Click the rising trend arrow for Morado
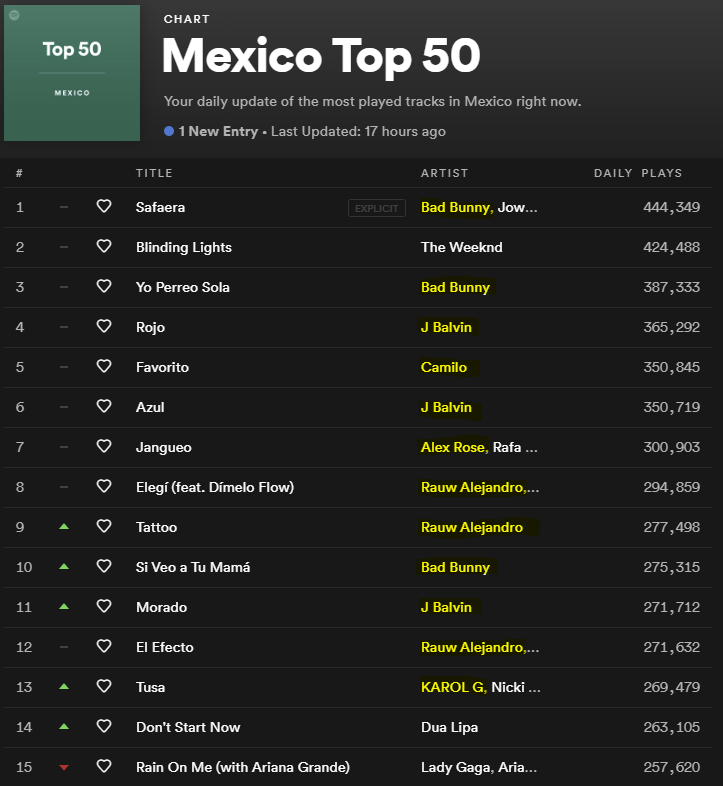Image resolution: width=723 pixels, height=786 pixels. point(64,607)
